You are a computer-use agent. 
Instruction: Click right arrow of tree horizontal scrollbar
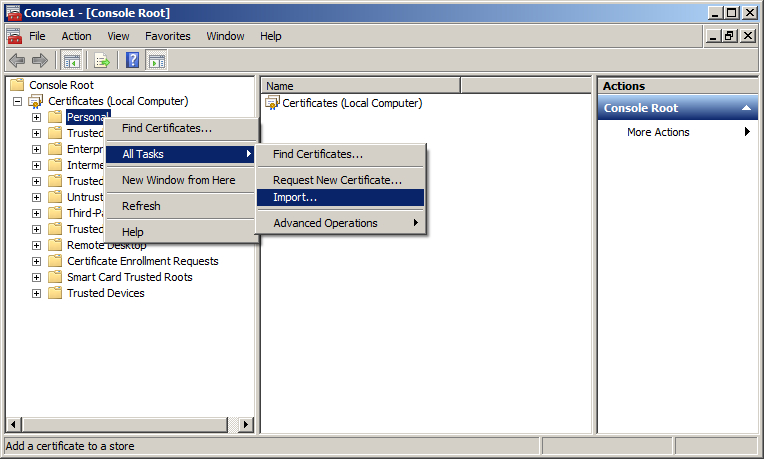tap(246, 424)
